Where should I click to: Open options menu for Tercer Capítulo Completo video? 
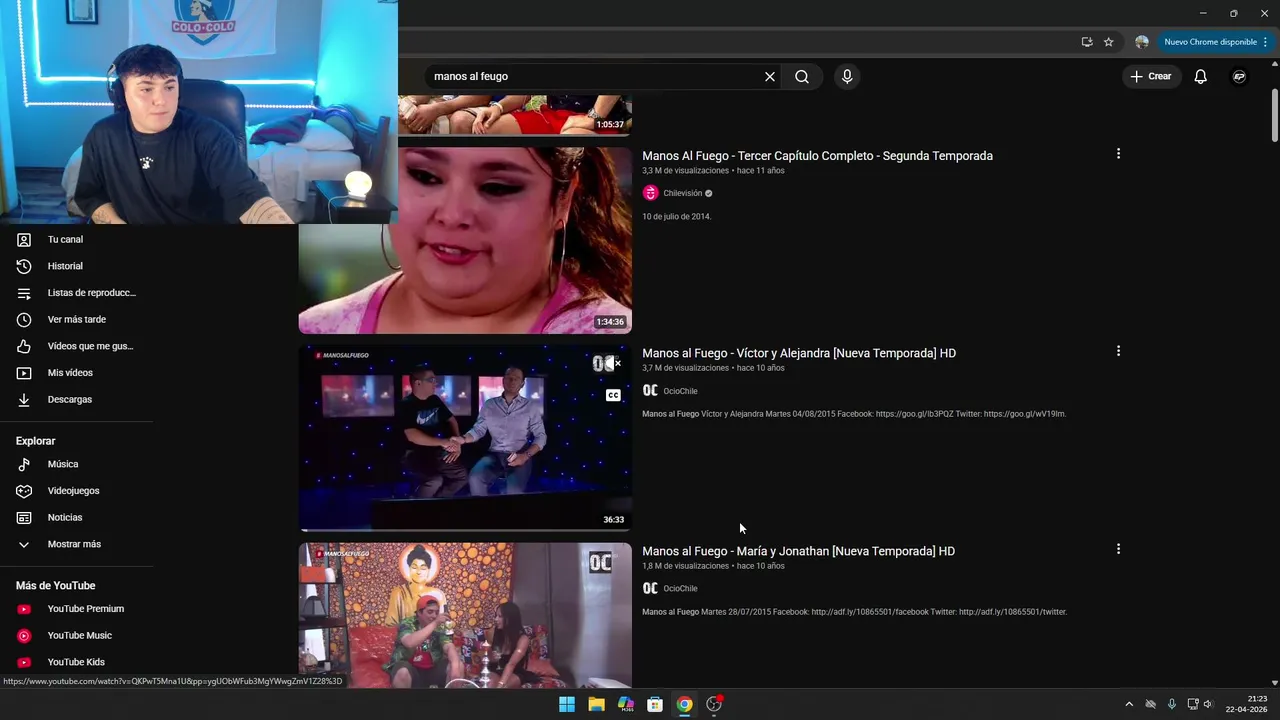[x=1118, y=154]
